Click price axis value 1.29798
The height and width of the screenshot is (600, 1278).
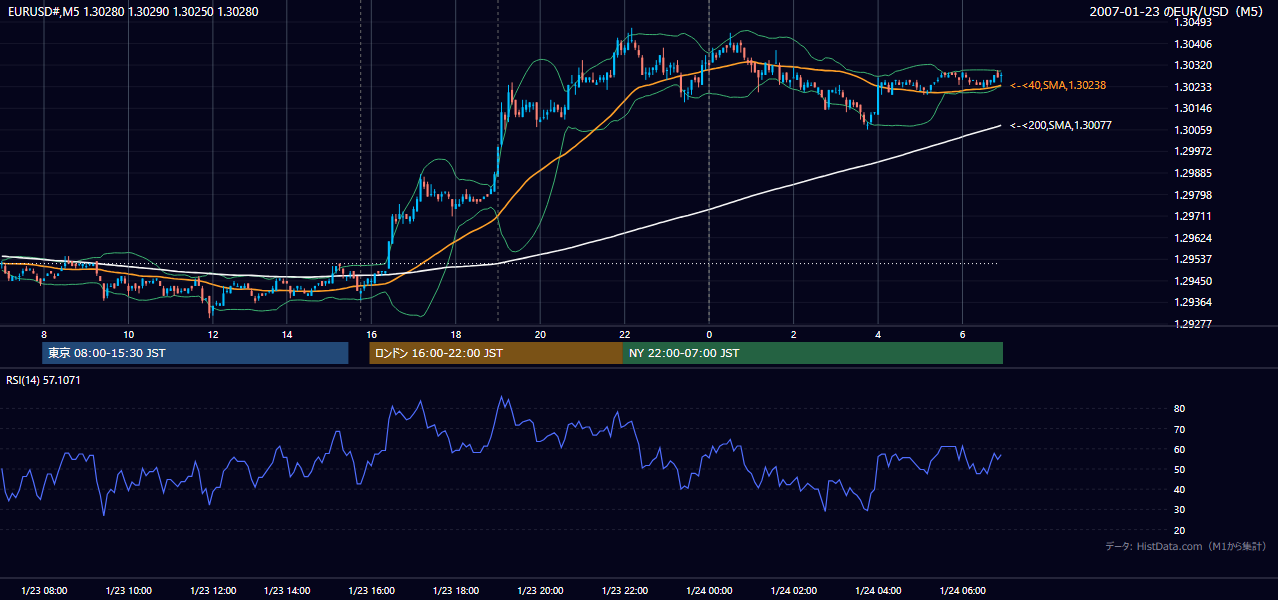pyautogui.click(x=1193, y=195)
